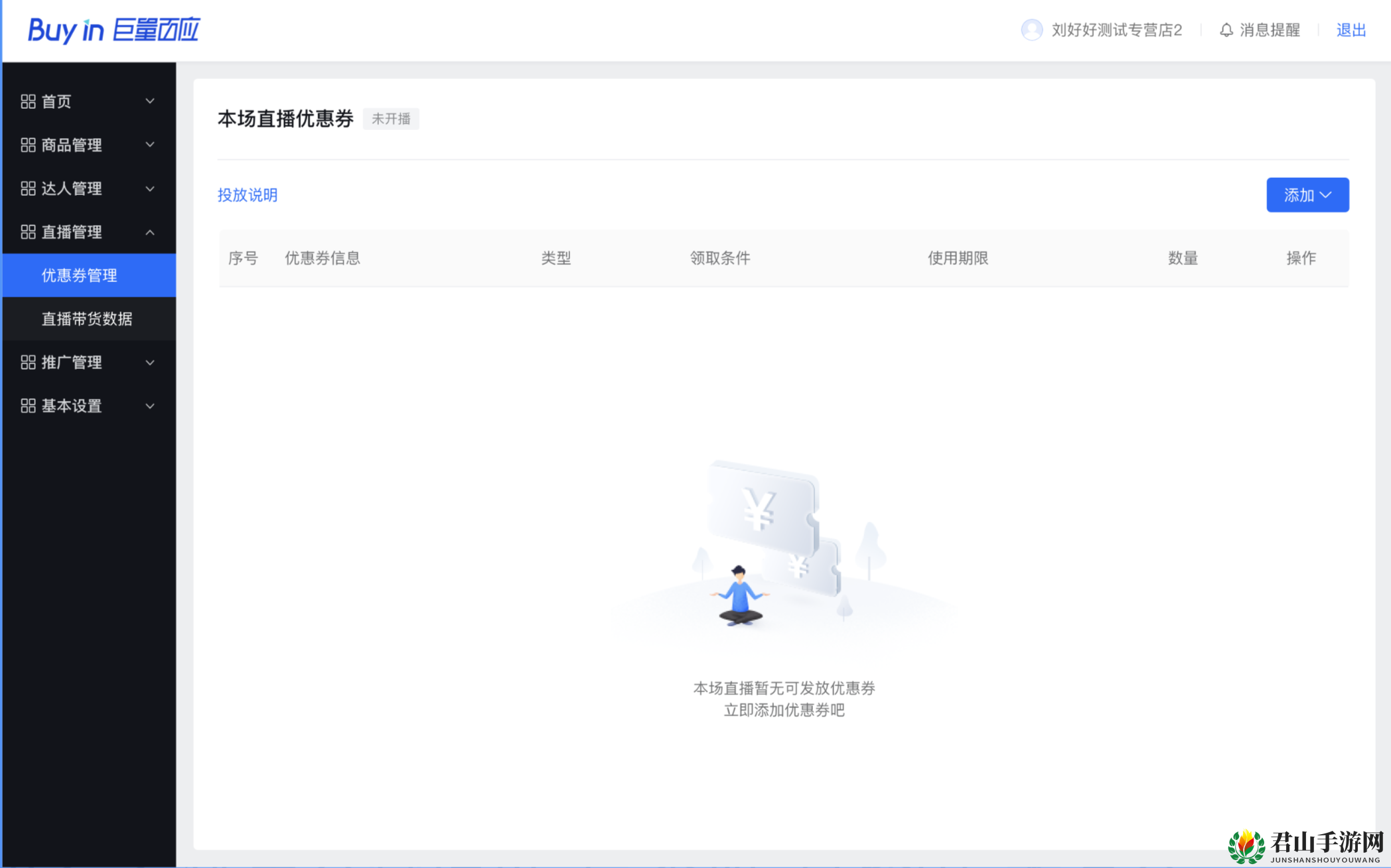
Task: Click the 直播管理 grid icon
Action: (x=28, y=232)
